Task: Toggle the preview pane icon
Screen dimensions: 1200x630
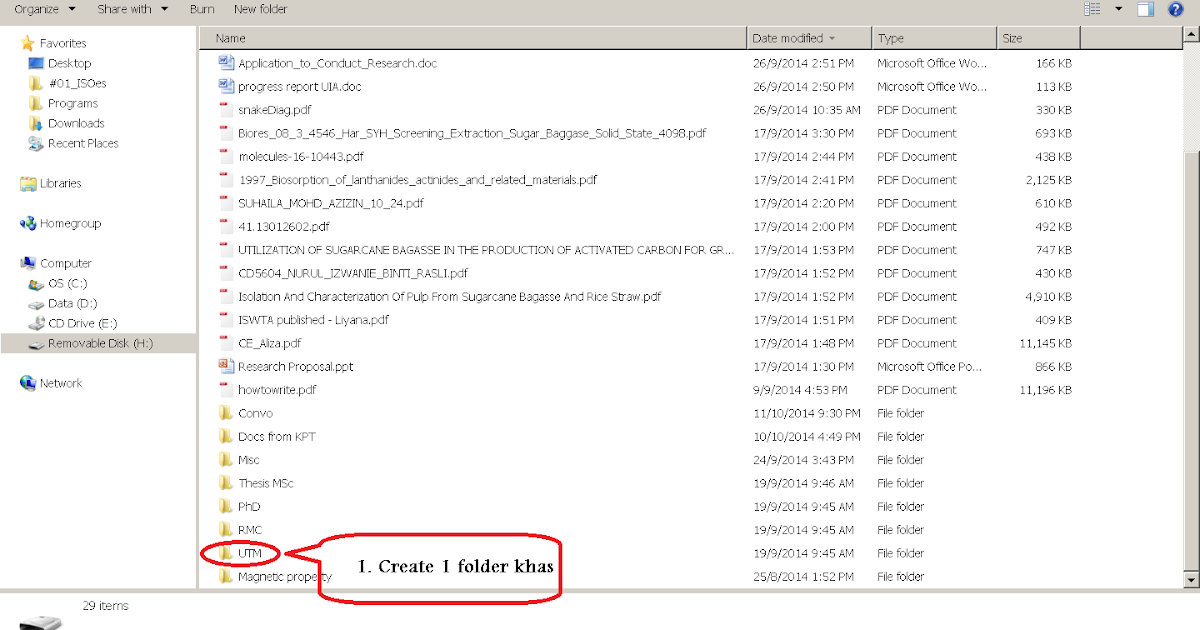Action: 1146,9
